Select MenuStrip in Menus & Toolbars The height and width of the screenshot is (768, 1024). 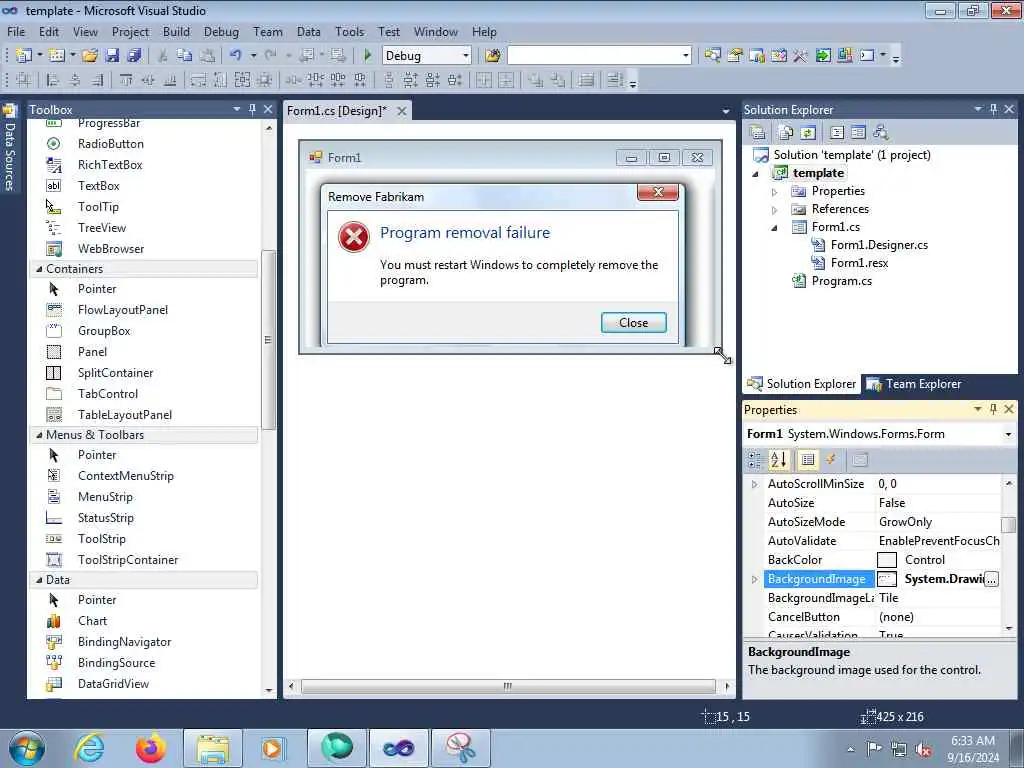[x=105, y=496]
